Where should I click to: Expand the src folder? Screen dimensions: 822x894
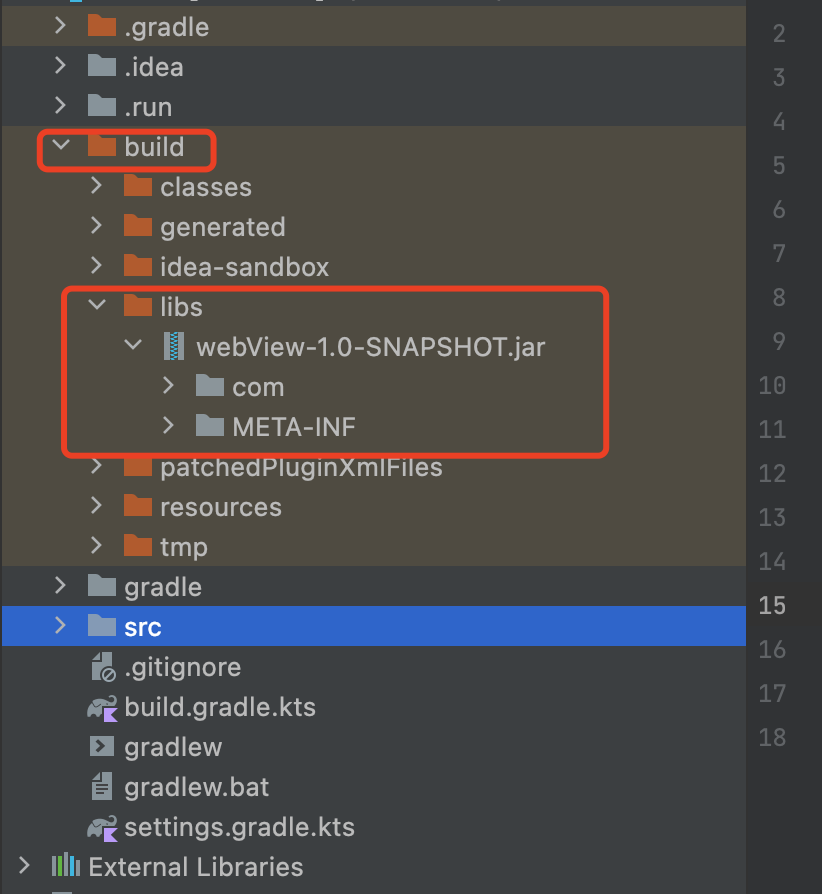point(61,627)
